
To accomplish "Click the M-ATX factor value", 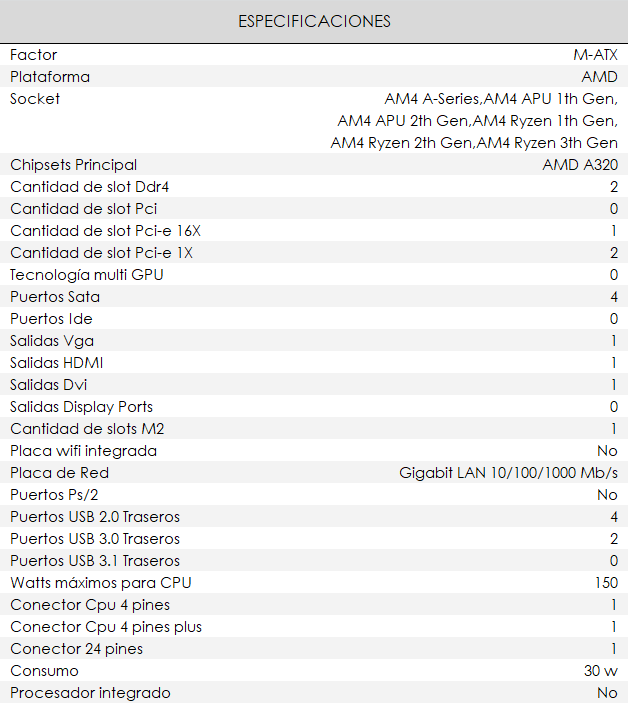I will [x=595, y=55].
